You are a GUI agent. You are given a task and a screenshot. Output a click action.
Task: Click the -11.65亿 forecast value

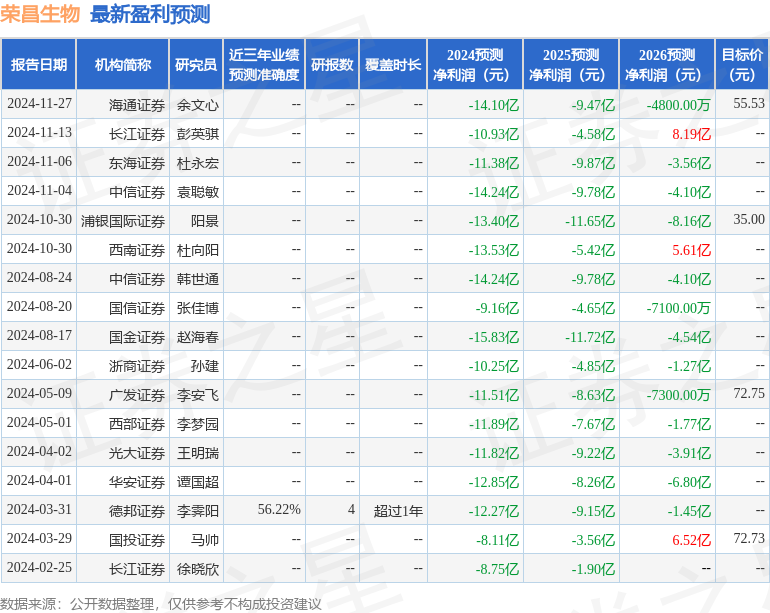tap(590, 221)
